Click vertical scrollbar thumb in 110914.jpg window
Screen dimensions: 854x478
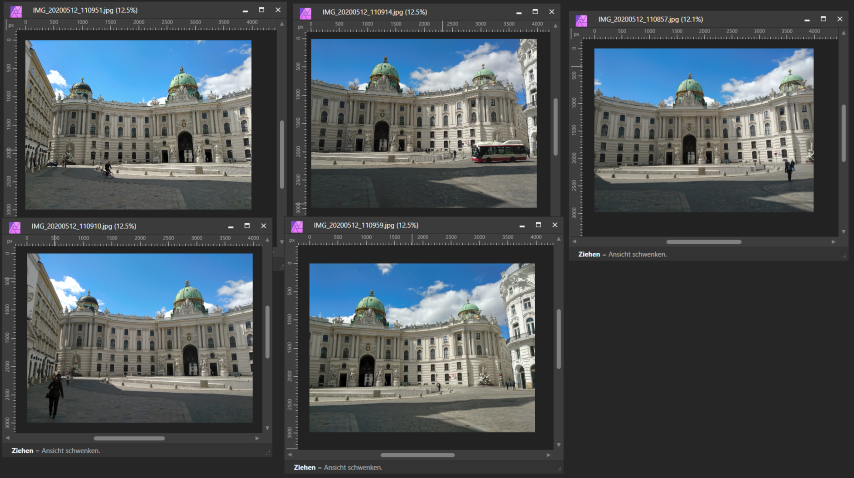click(556, 127)
